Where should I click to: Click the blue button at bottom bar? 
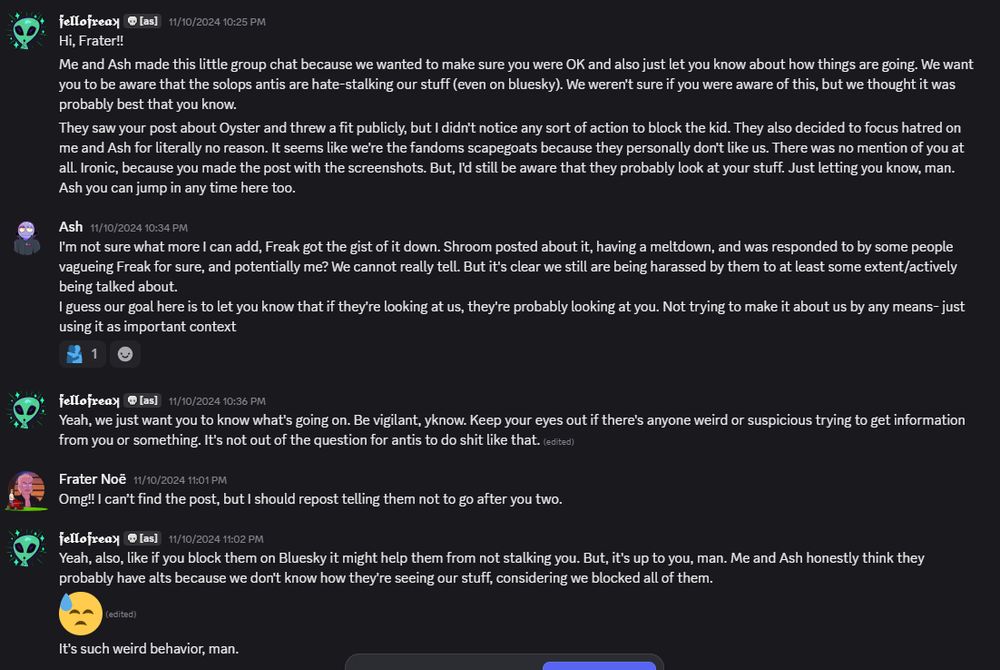pyautogui.click(x=599, y=666)
